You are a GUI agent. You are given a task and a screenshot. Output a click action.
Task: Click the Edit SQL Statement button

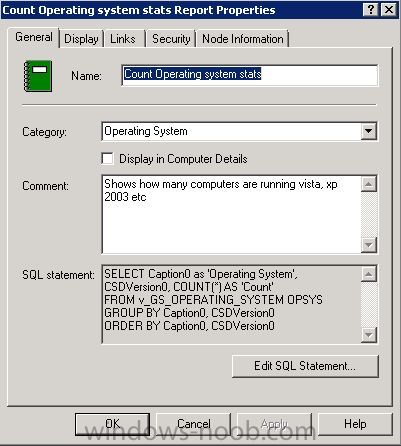305,366
